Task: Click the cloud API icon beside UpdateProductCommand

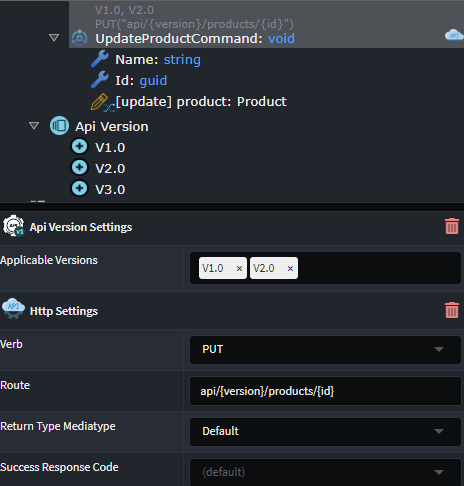Action: 454,36
